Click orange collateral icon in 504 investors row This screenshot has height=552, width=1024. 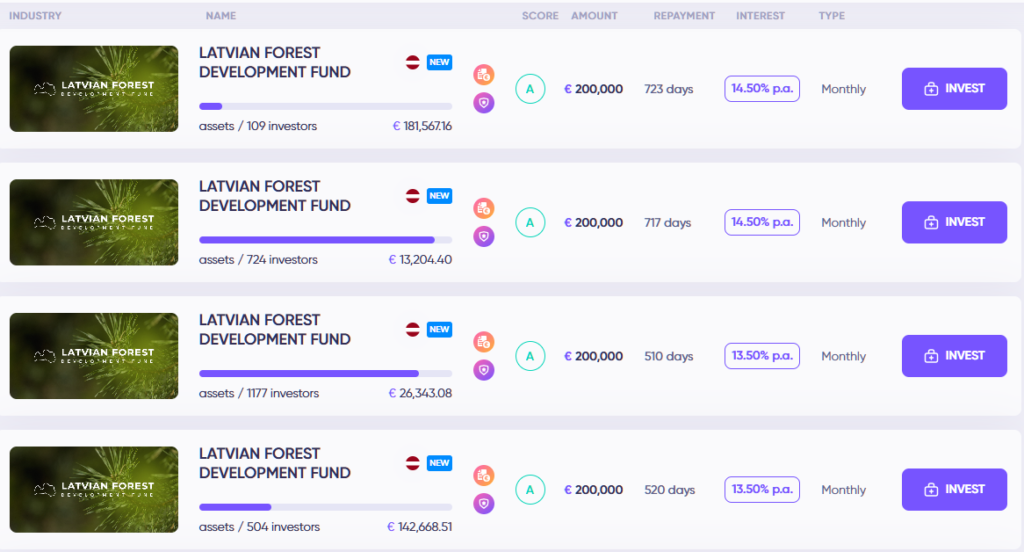(484, 476)
